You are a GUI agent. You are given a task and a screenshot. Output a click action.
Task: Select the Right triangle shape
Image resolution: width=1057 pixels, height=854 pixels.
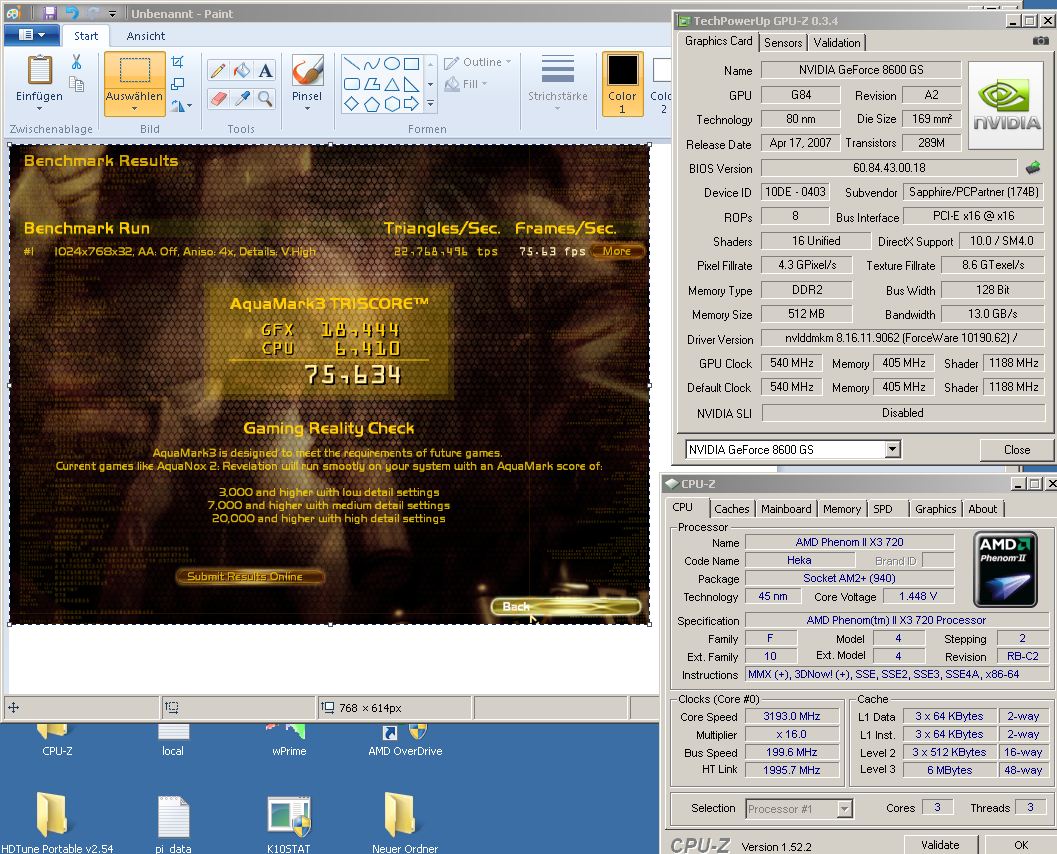411,84
